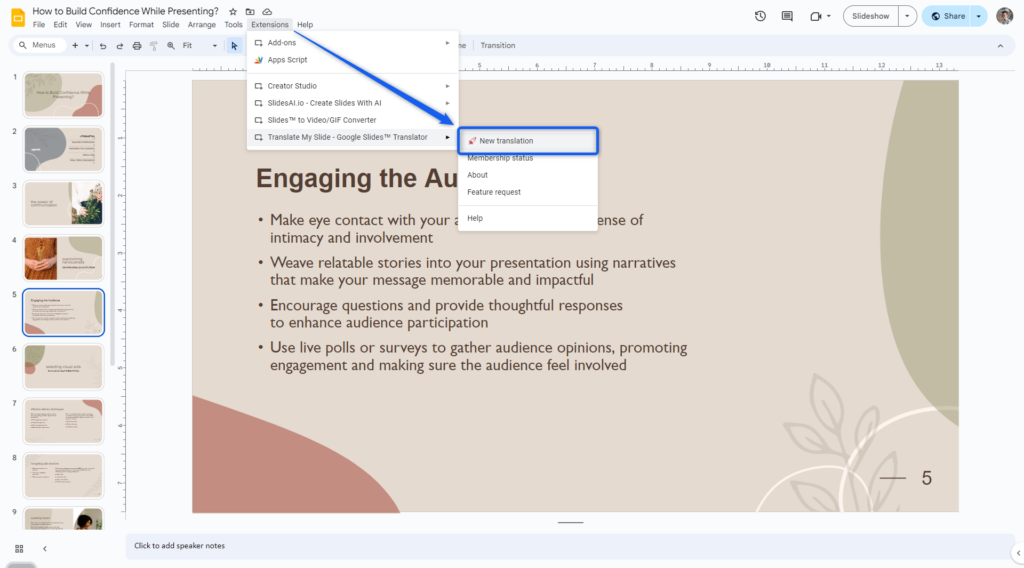Open grid view of slides
The height and width of the screenshot is (568, 1024).
pos(19,548)
